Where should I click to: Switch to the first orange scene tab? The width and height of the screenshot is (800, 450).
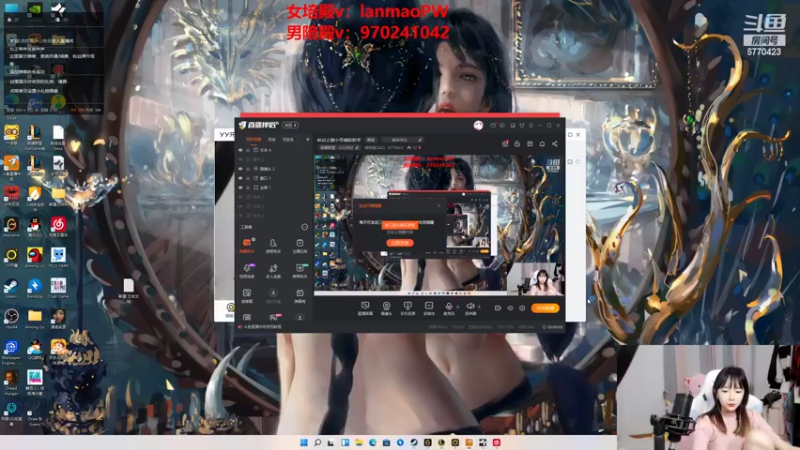[x=254, y=139]
